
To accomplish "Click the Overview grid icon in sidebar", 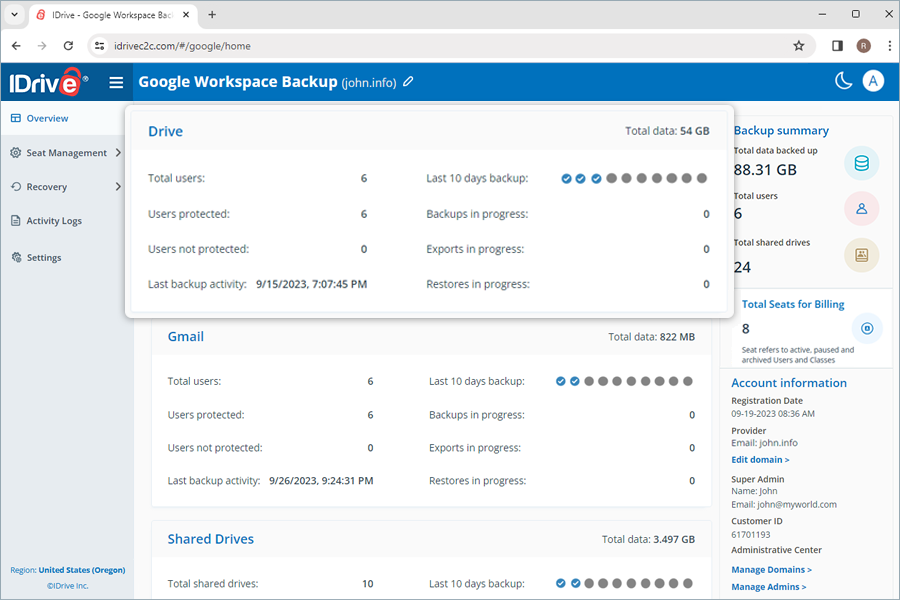I will point(15,118).
